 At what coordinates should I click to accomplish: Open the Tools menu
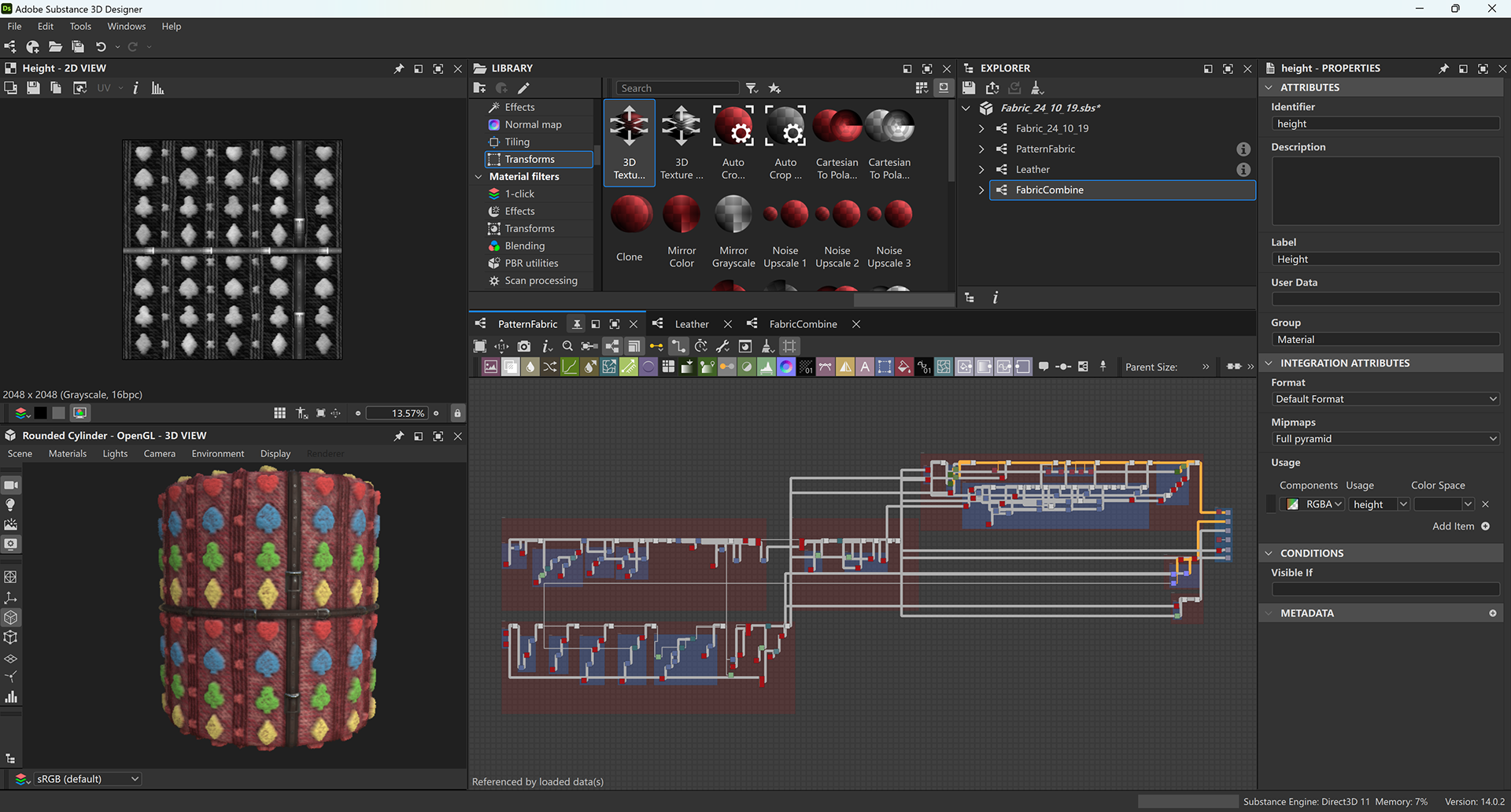[x=80, y=27]
